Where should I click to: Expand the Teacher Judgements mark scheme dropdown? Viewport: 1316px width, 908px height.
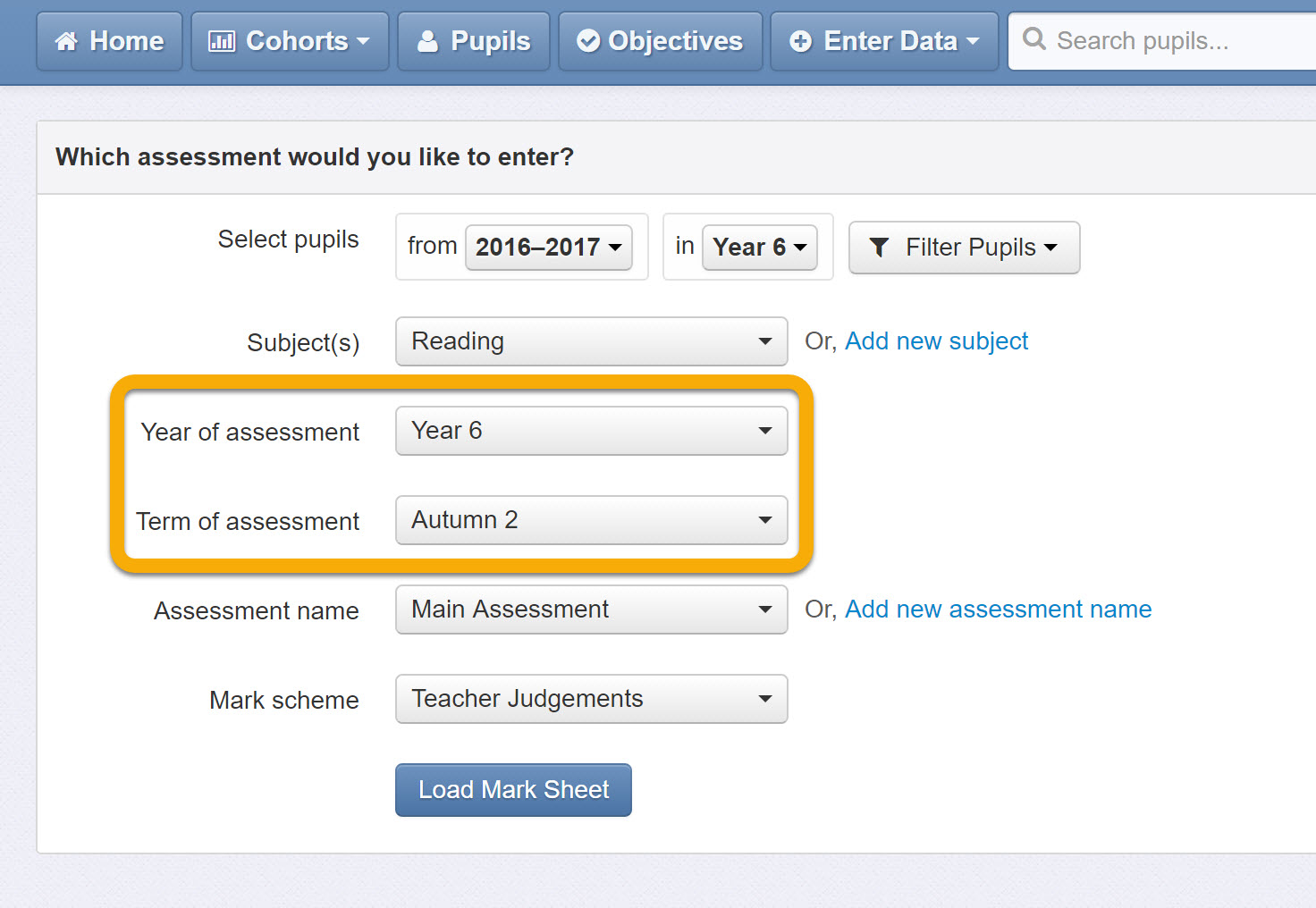tap(592, 699)
